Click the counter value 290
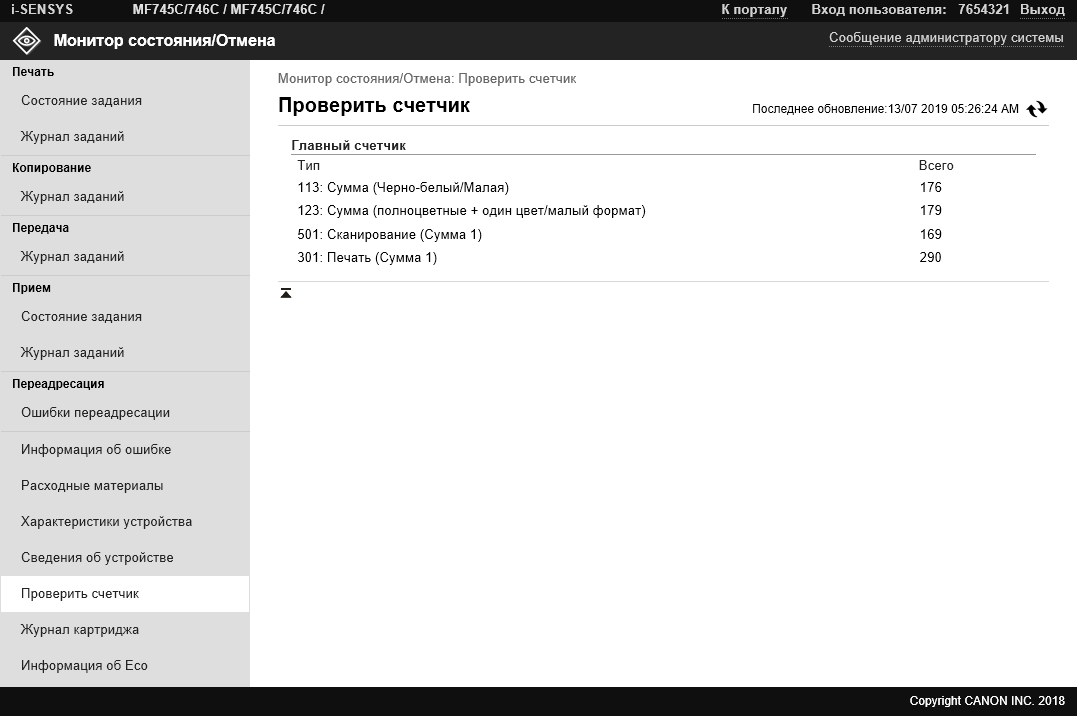 (x=931, y=258)
